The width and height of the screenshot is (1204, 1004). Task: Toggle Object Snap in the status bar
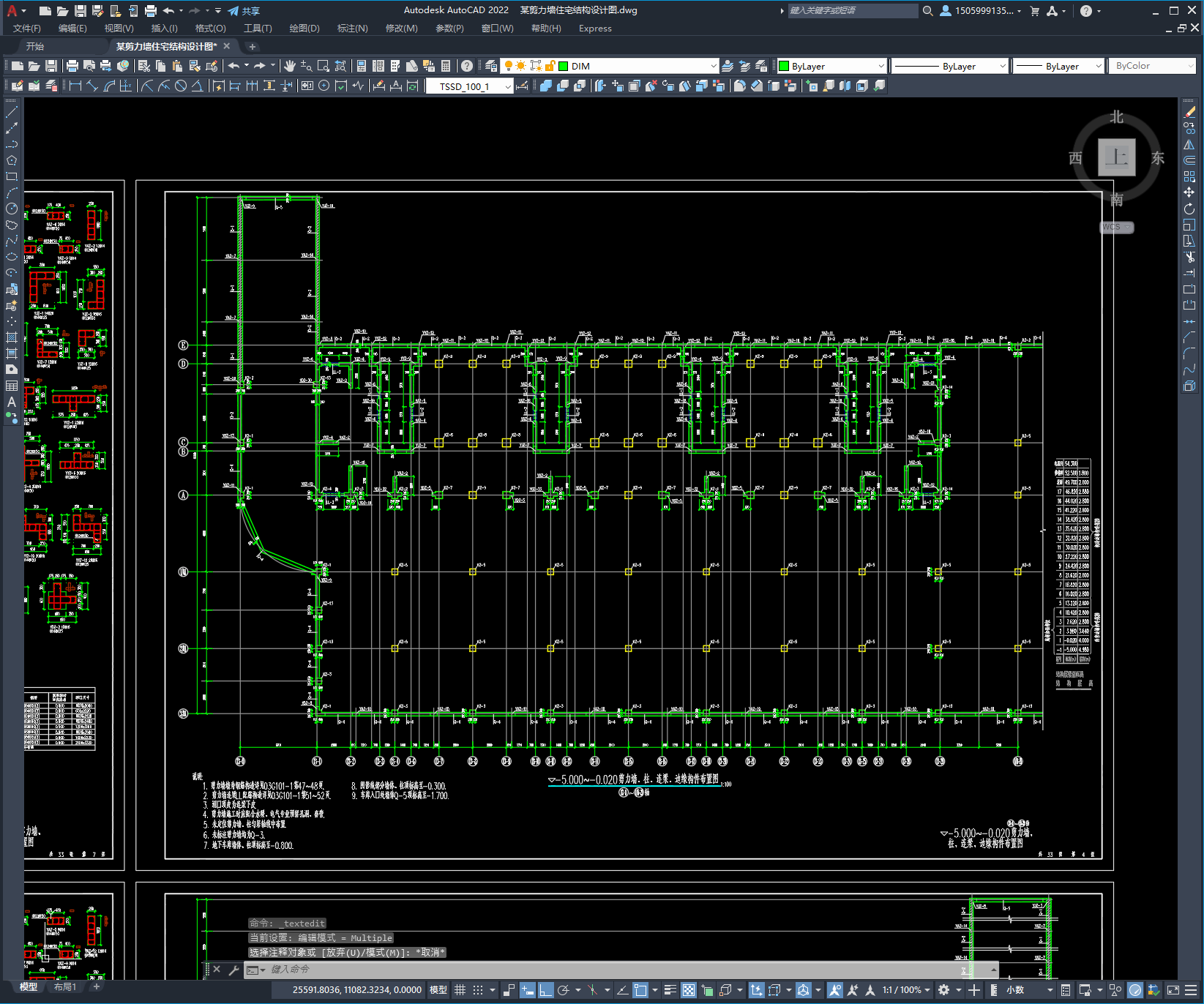point(640,990)
